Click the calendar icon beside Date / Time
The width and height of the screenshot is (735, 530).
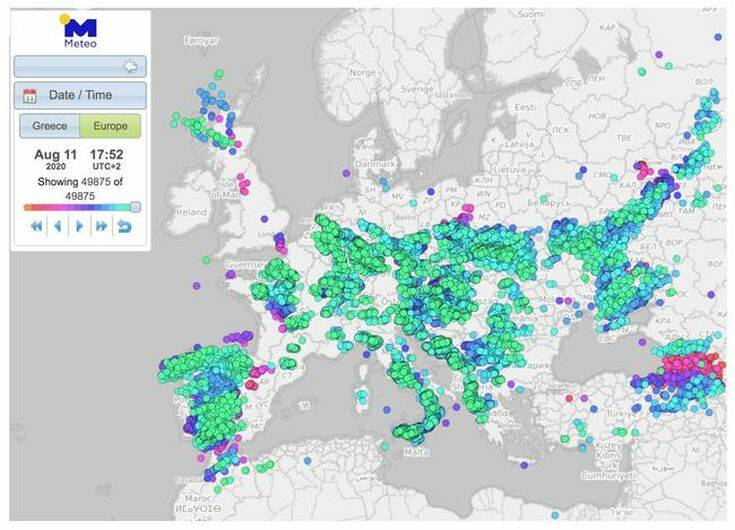click(30, 96)
